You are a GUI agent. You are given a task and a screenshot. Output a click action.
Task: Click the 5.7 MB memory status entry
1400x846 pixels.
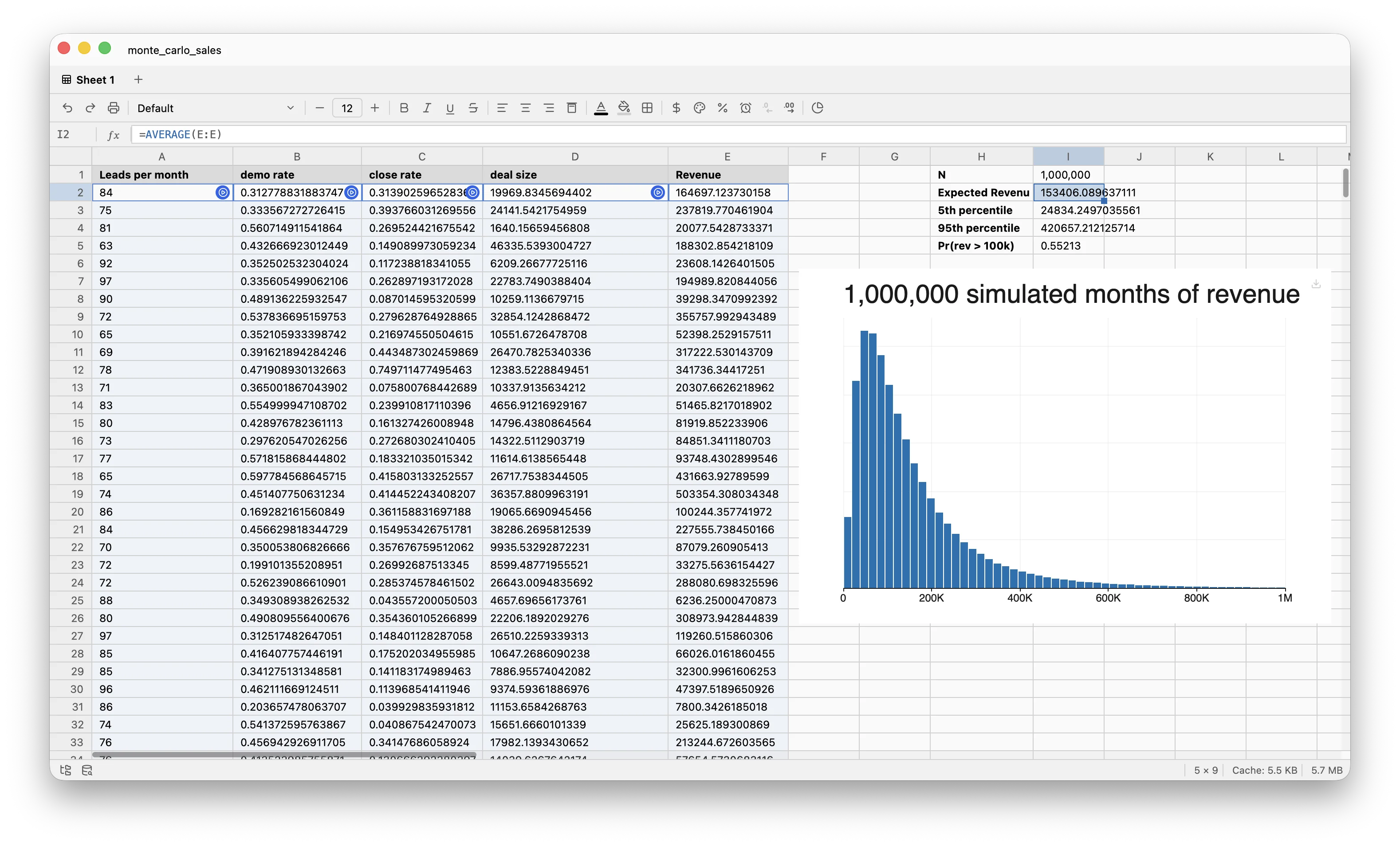(x=1327, y=770)
